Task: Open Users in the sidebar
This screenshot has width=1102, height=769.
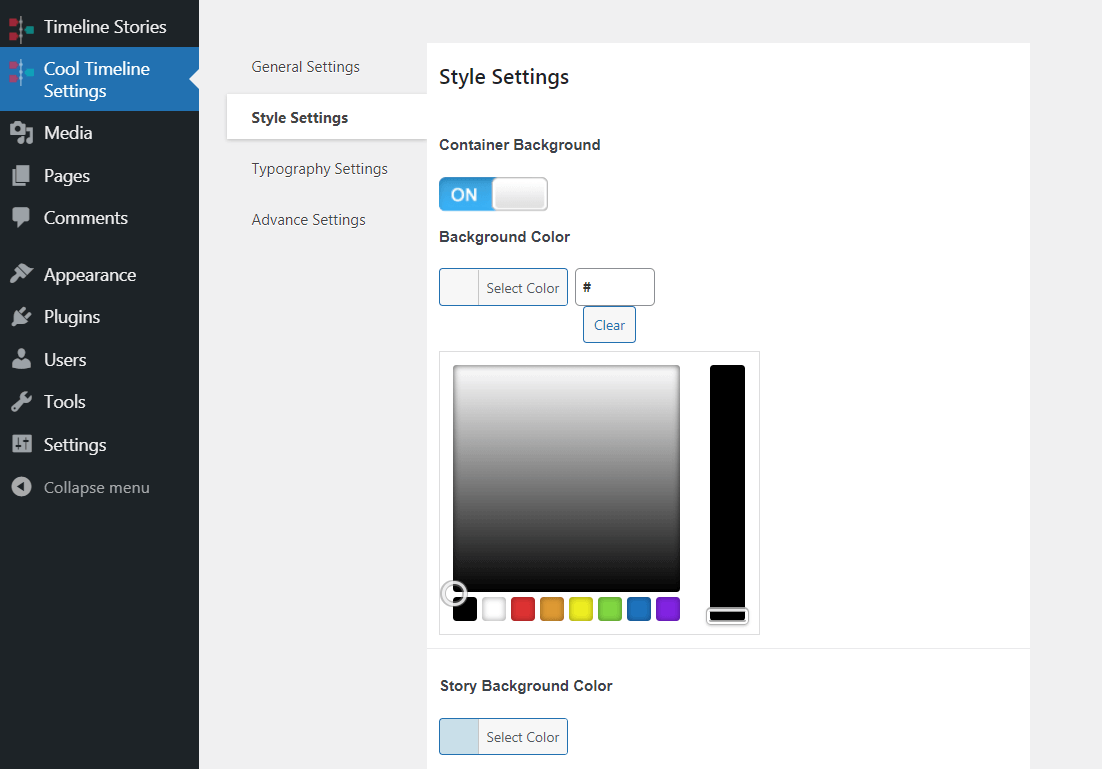Action: (99, 360)
